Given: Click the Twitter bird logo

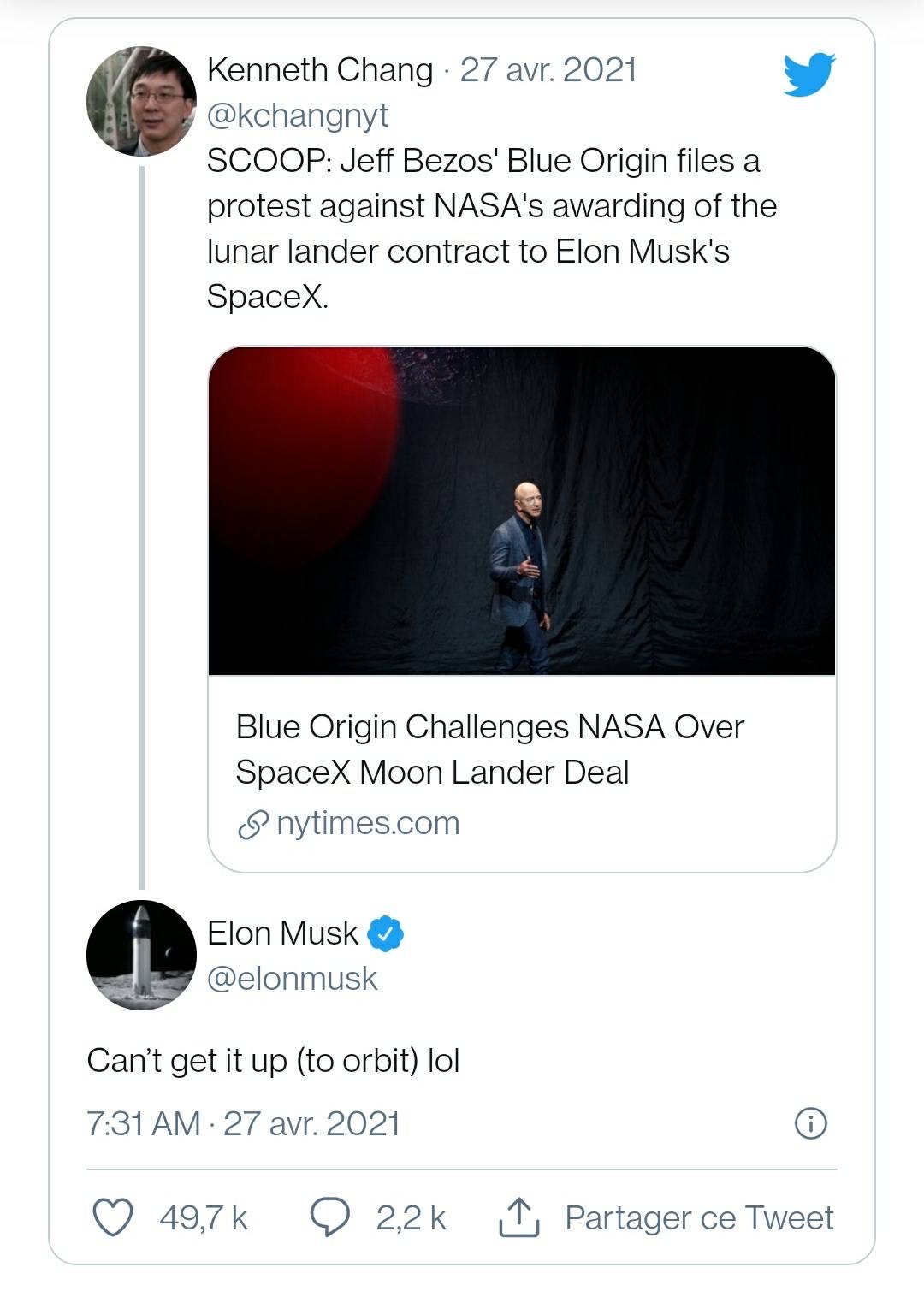Looking at the screenshot, I should click(808, 74).
